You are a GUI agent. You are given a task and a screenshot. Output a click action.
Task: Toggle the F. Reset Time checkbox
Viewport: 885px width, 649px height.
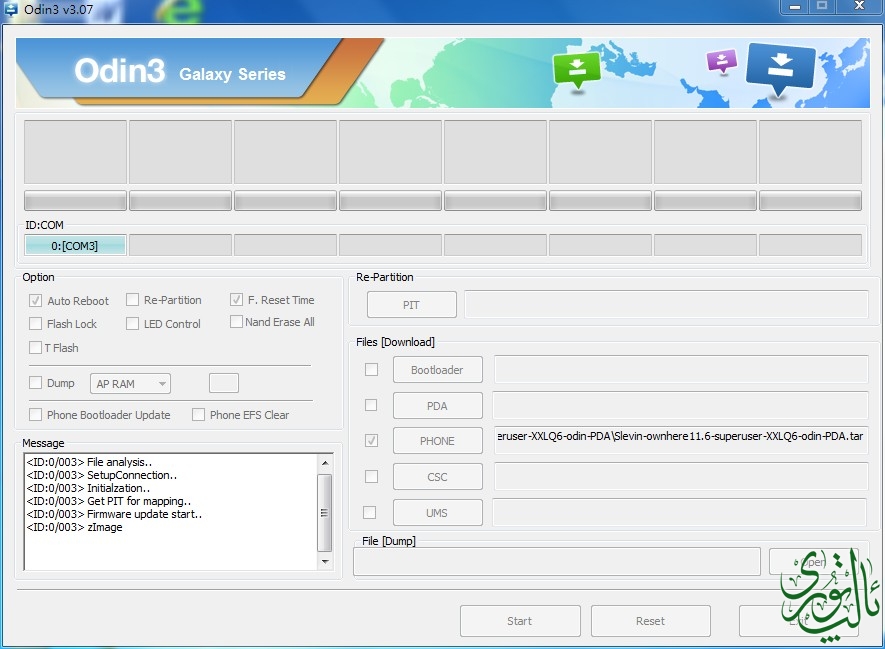pos(236,300)
